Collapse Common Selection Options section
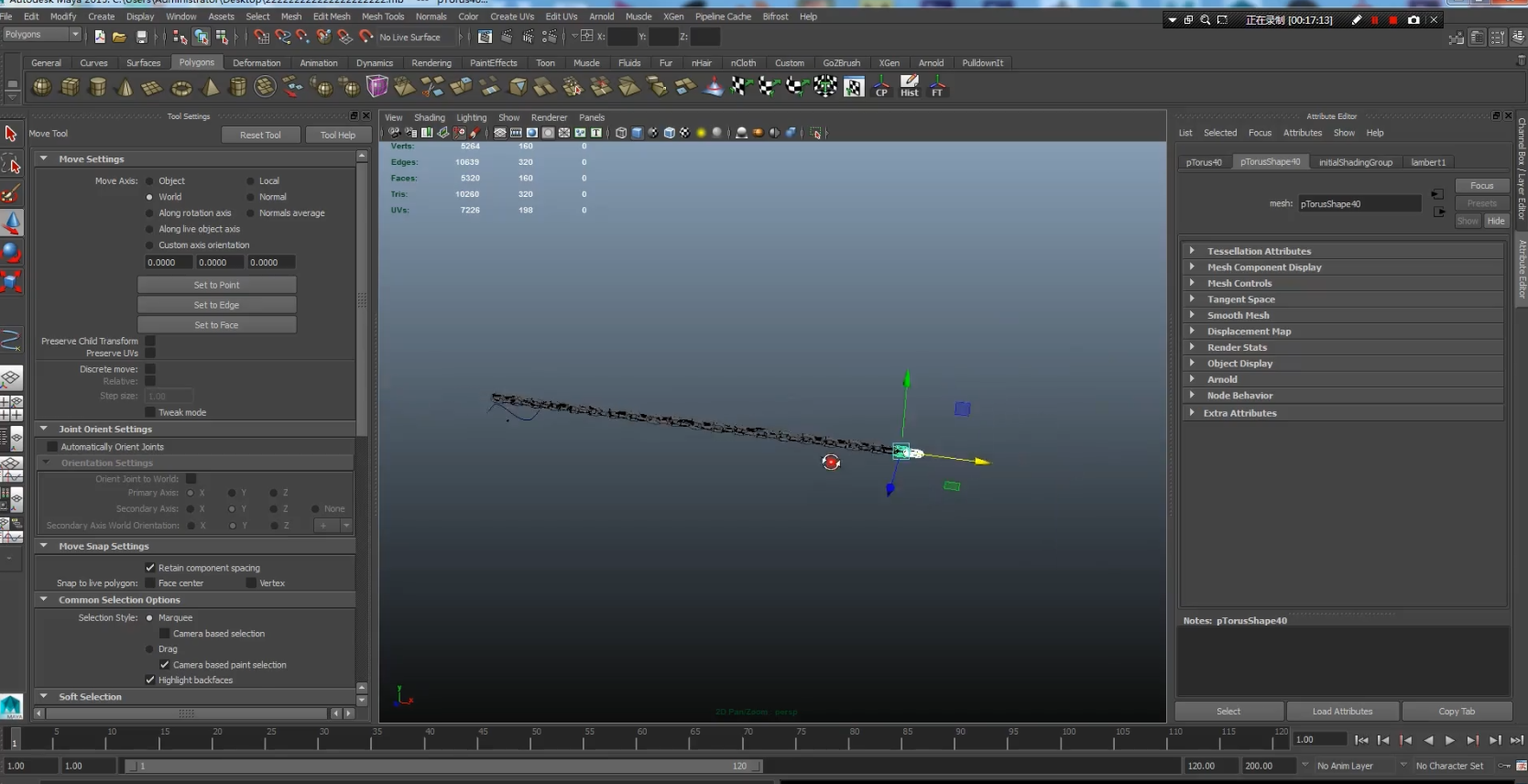The image size is (1528, 784). click(43, 600)
